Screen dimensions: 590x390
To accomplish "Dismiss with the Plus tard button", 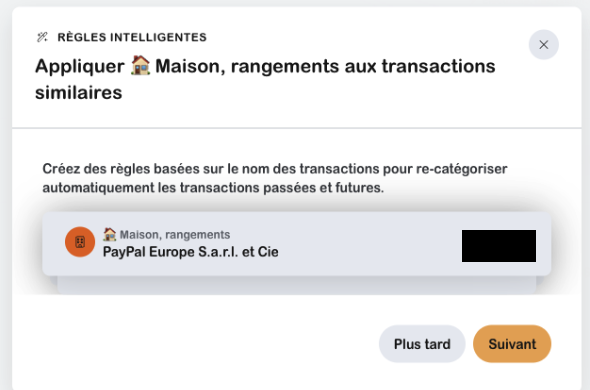I will click(422, 344).
